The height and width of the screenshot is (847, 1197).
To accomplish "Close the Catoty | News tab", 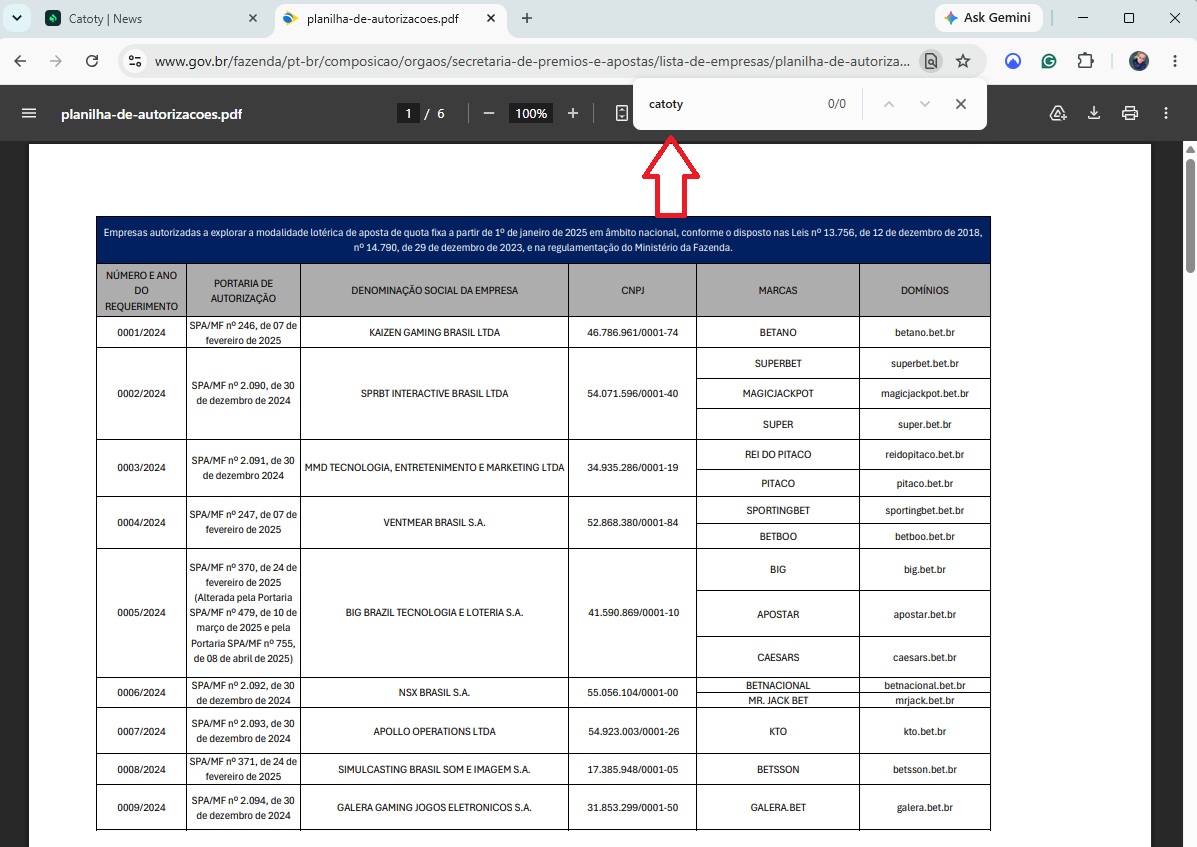I will click(x=253, y=18).
